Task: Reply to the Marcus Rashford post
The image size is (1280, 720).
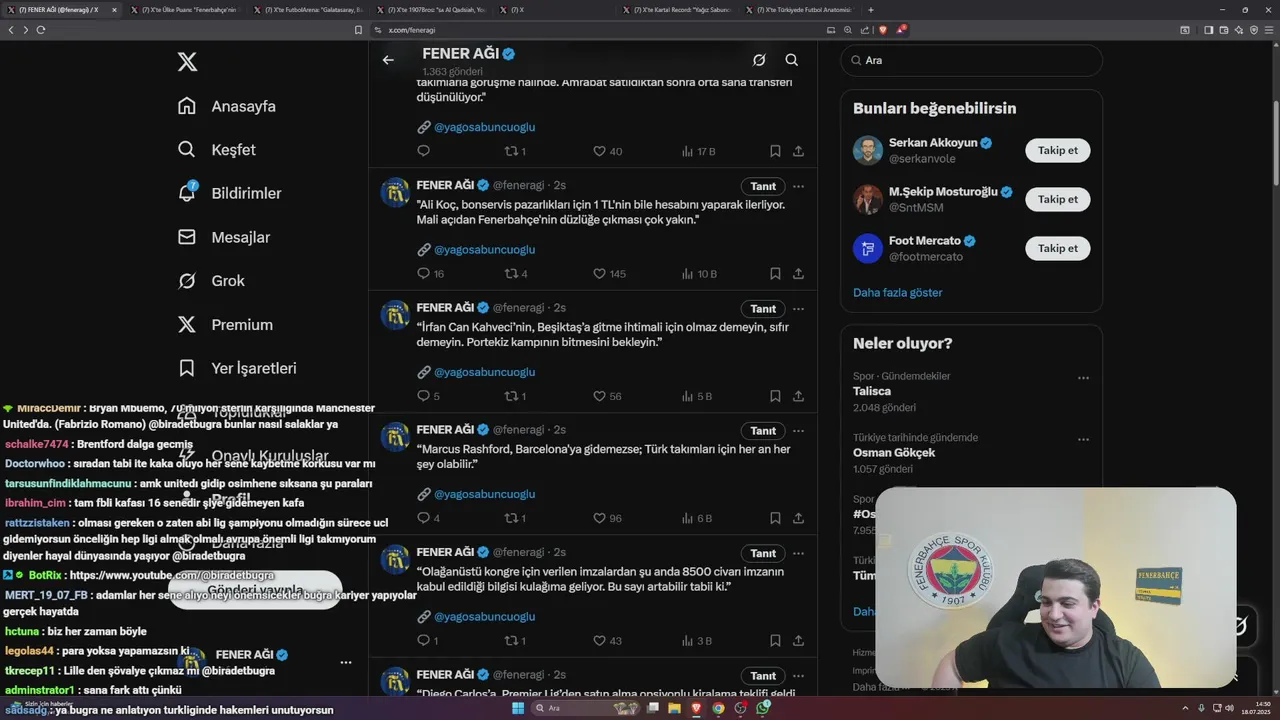Action: click(423, 518)
